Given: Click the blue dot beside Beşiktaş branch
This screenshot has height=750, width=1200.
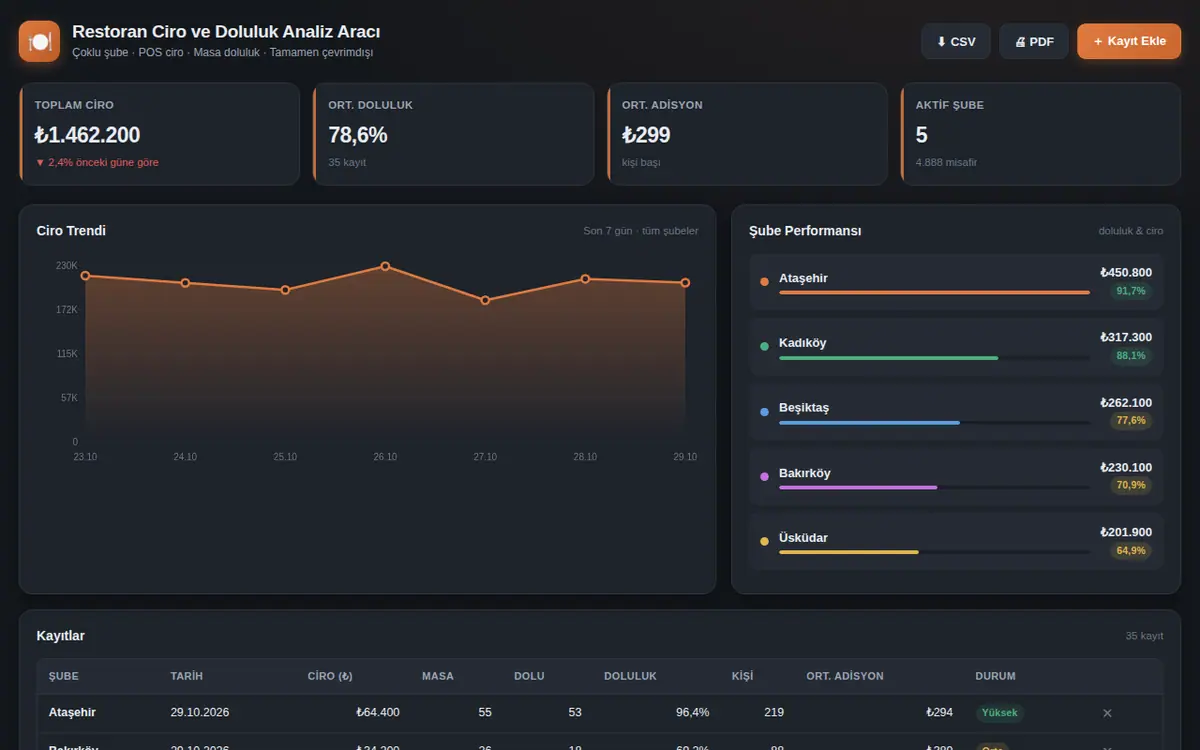Looking at the screenshot, I should pos(765,411).
